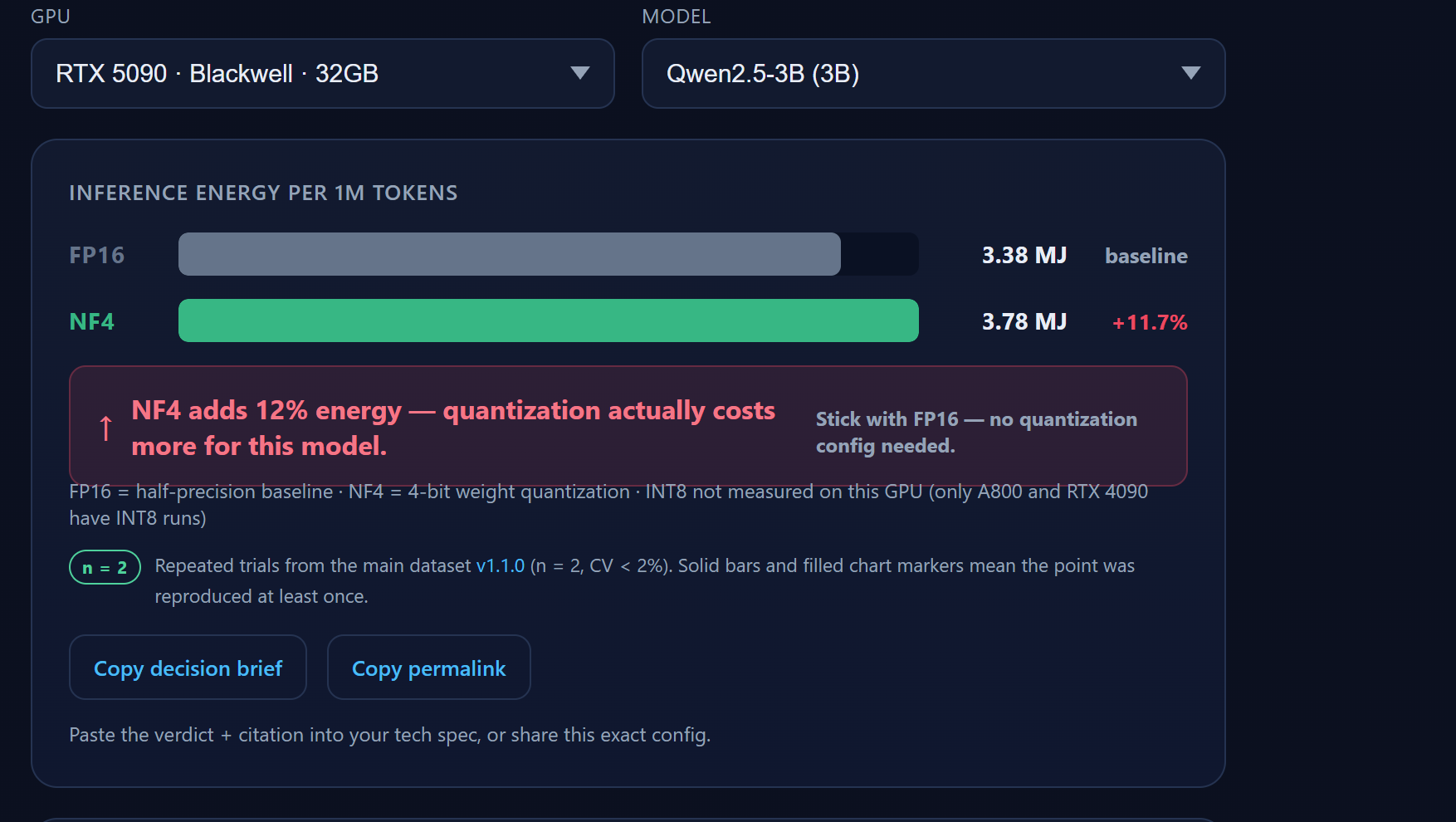This screenshot has width=1456, height=822.
Task: Select the RTX 5090 Blackwell 32GB combo box
Action: click(x=323, y=73)
